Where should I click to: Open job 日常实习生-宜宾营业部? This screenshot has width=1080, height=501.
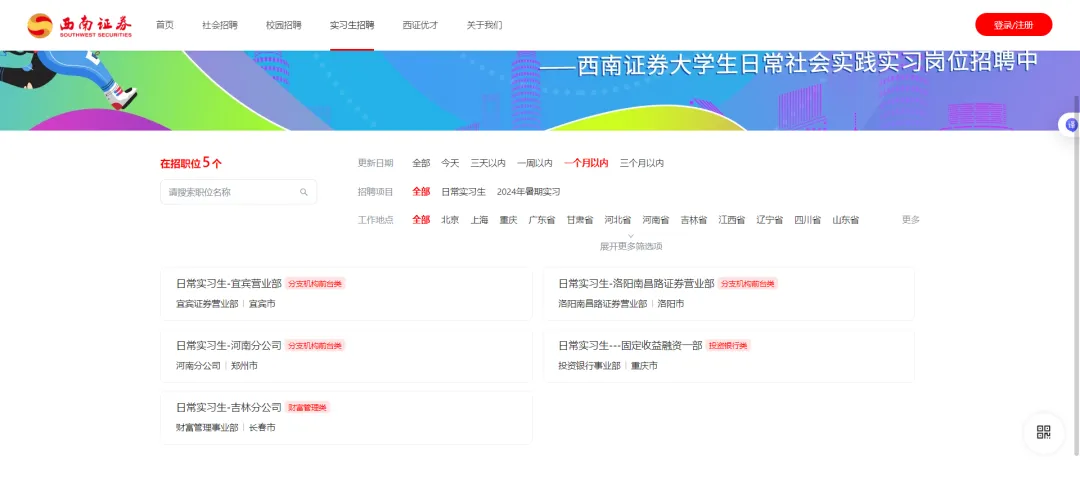229,283
